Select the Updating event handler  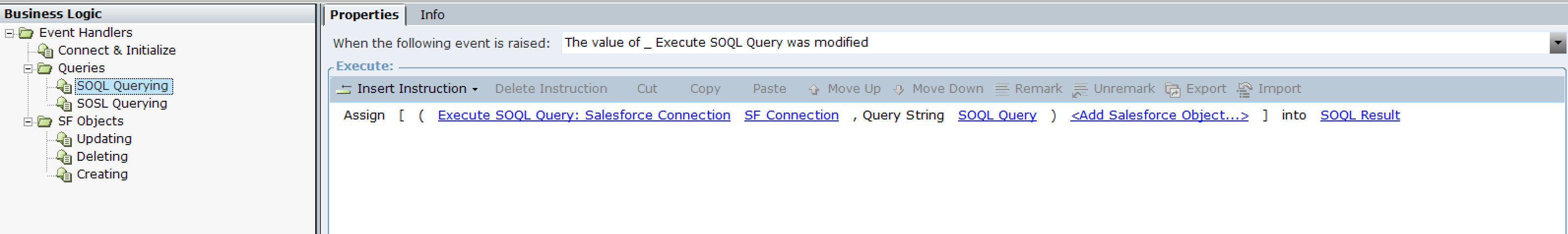pos(104,139)
